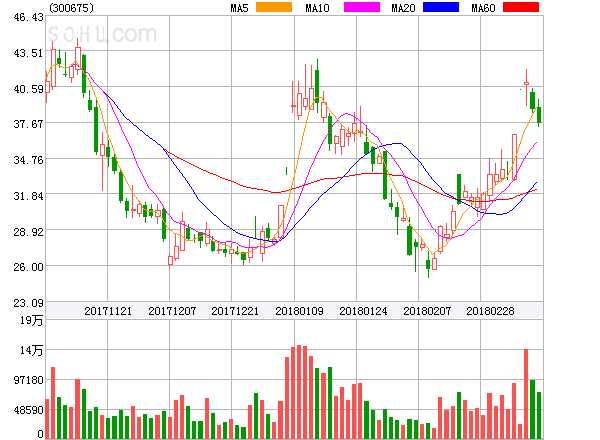The image size is (600, 440).
Task: Click the 46.43 price axis label
Action: point(28,17)
